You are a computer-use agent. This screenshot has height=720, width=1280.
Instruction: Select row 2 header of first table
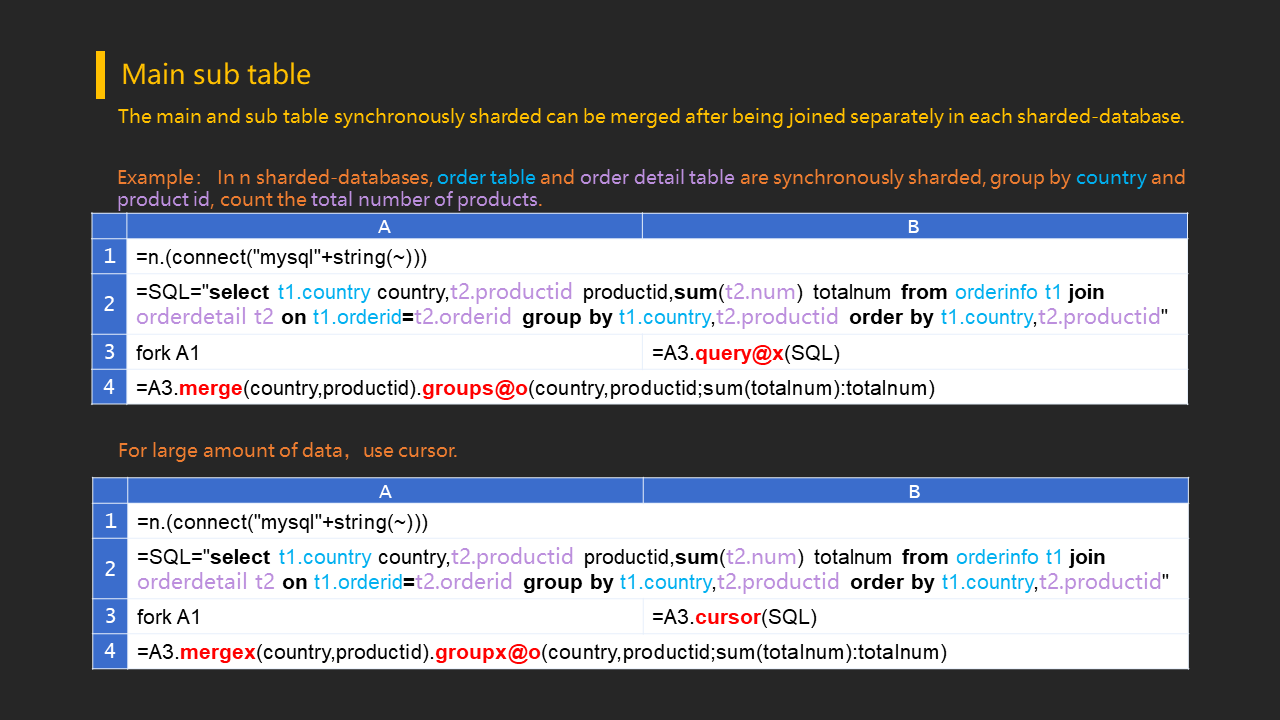[x=109, y=304]
